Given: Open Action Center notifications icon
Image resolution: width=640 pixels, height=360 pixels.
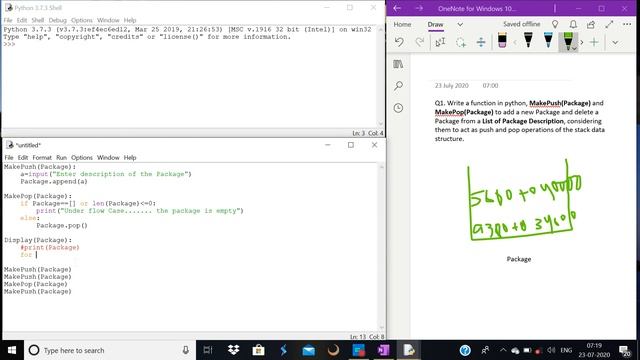Looking at the screenshot, I should point(624,351).
